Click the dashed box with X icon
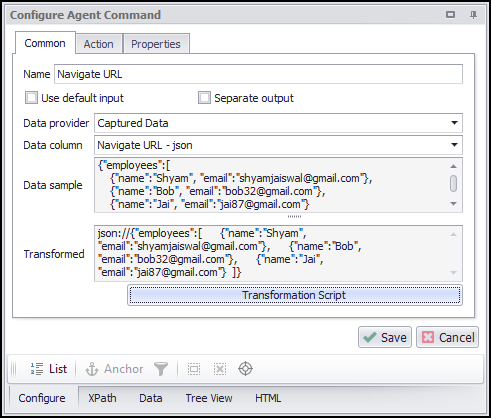Viewport: 491px width, 418px height. pos(220,369)
